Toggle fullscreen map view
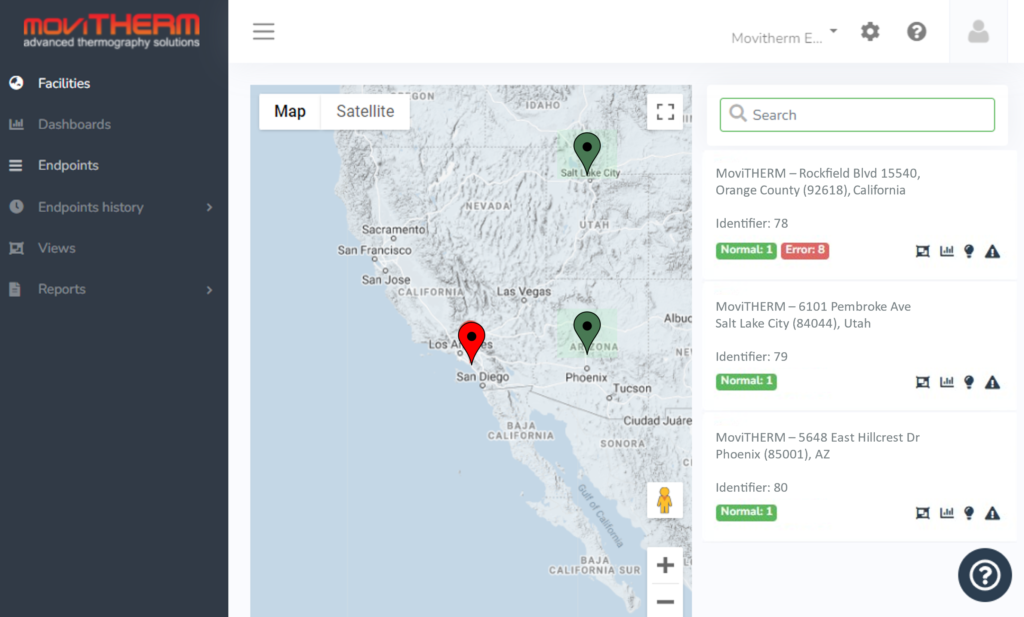This screenshot has width=1024, height=617. point(665,112)
